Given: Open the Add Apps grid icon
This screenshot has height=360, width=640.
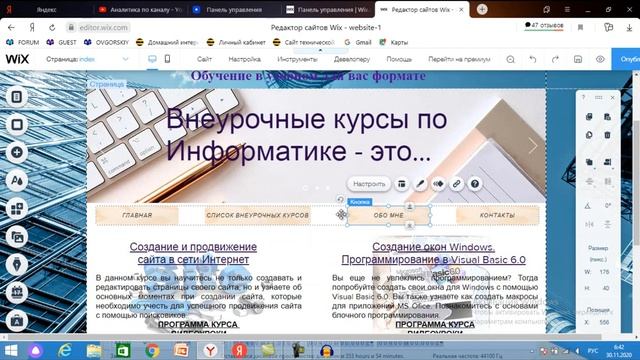Looking at the screenshot, I should click(17, 209).
